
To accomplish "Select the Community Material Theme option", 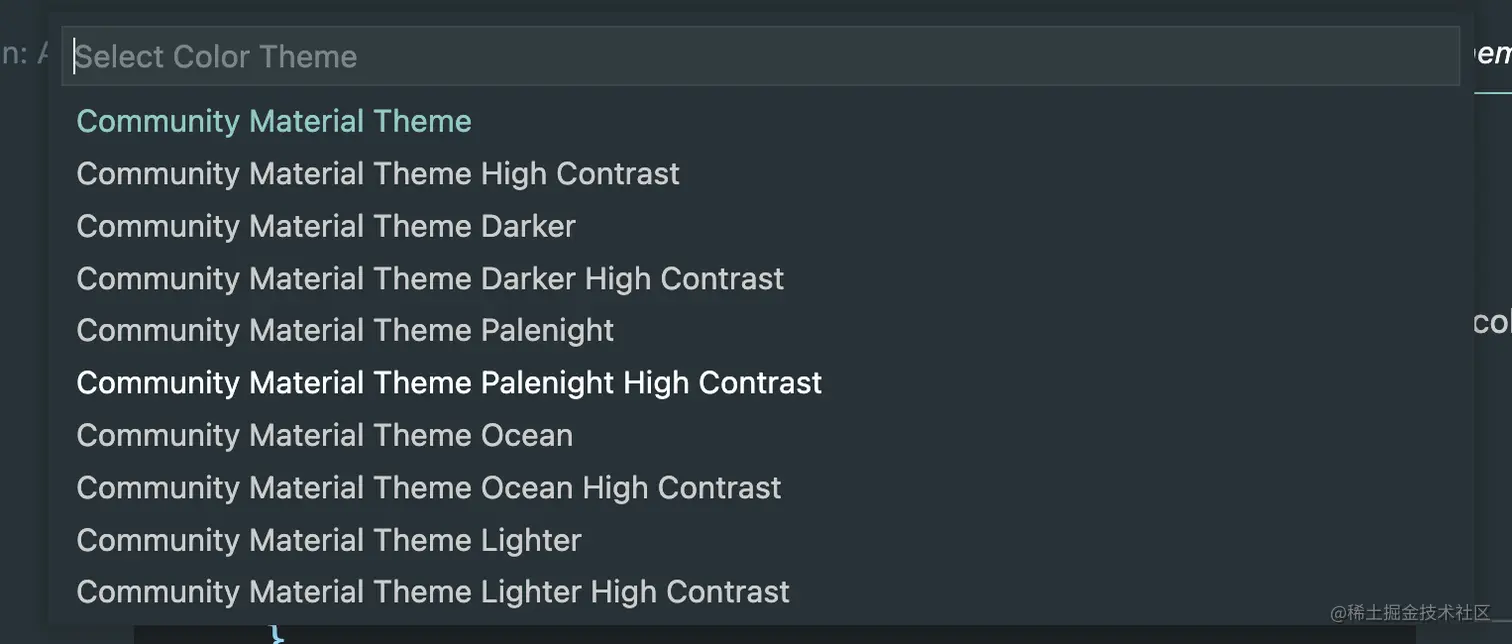I will tap(274, 121).
